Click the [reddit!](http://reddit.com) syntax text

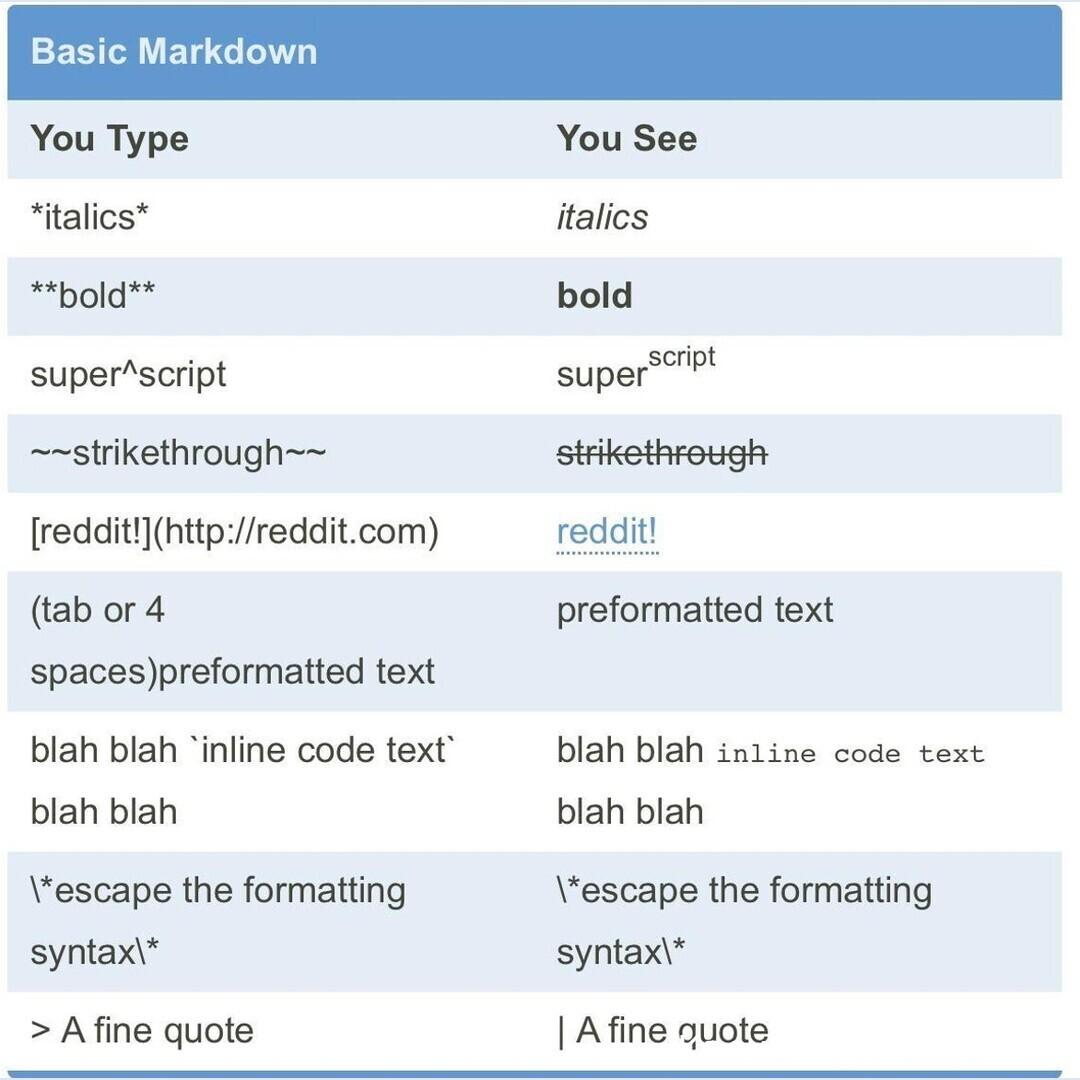(x=234, y=532)
